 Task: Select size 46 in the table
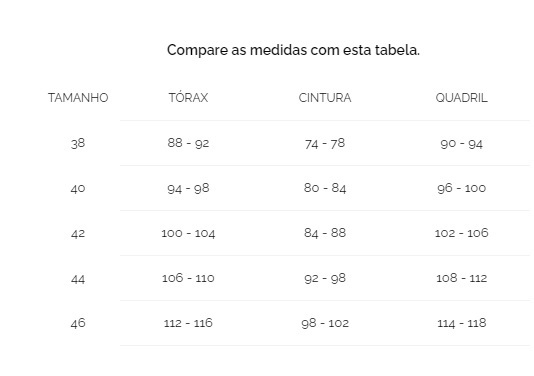[x=78, y=323]
